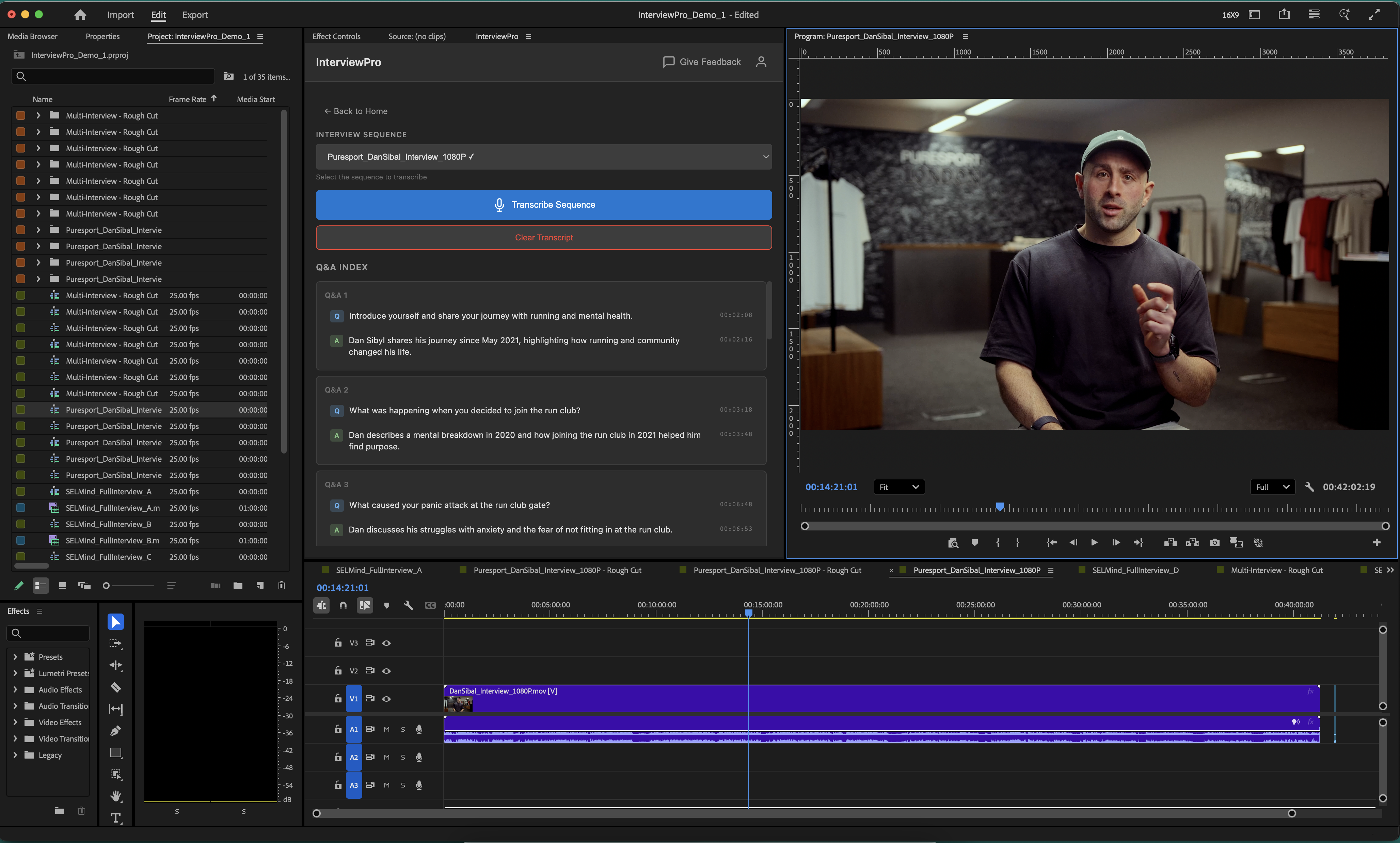Select the Ripple Edit tool

coord(116,665)
